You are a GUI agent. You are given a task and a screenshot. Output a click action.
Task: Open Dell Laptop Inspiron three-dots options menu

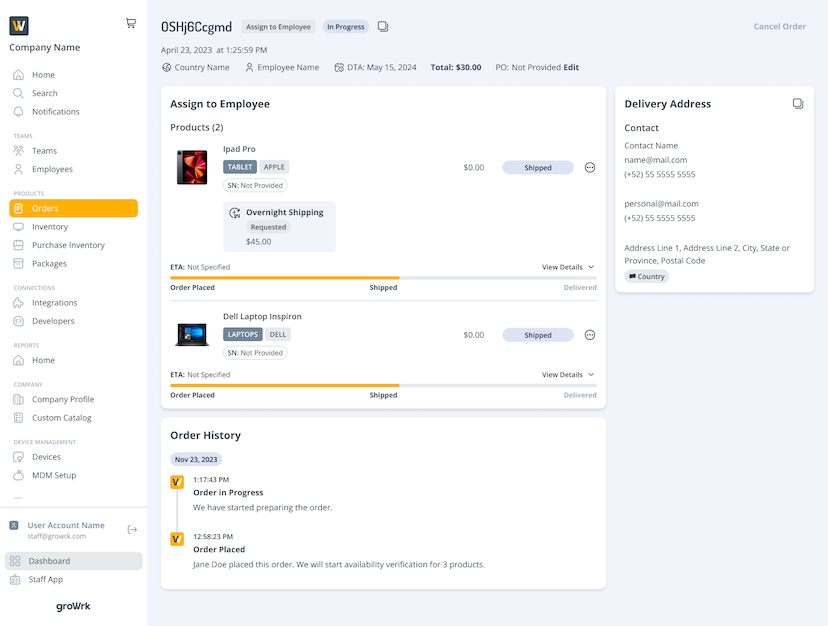point(590,335)
